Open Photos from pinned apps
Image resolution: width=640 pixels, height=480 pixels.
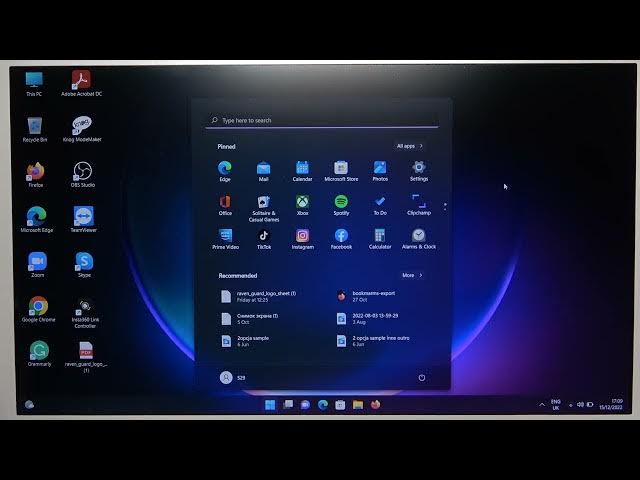(380, 171)
